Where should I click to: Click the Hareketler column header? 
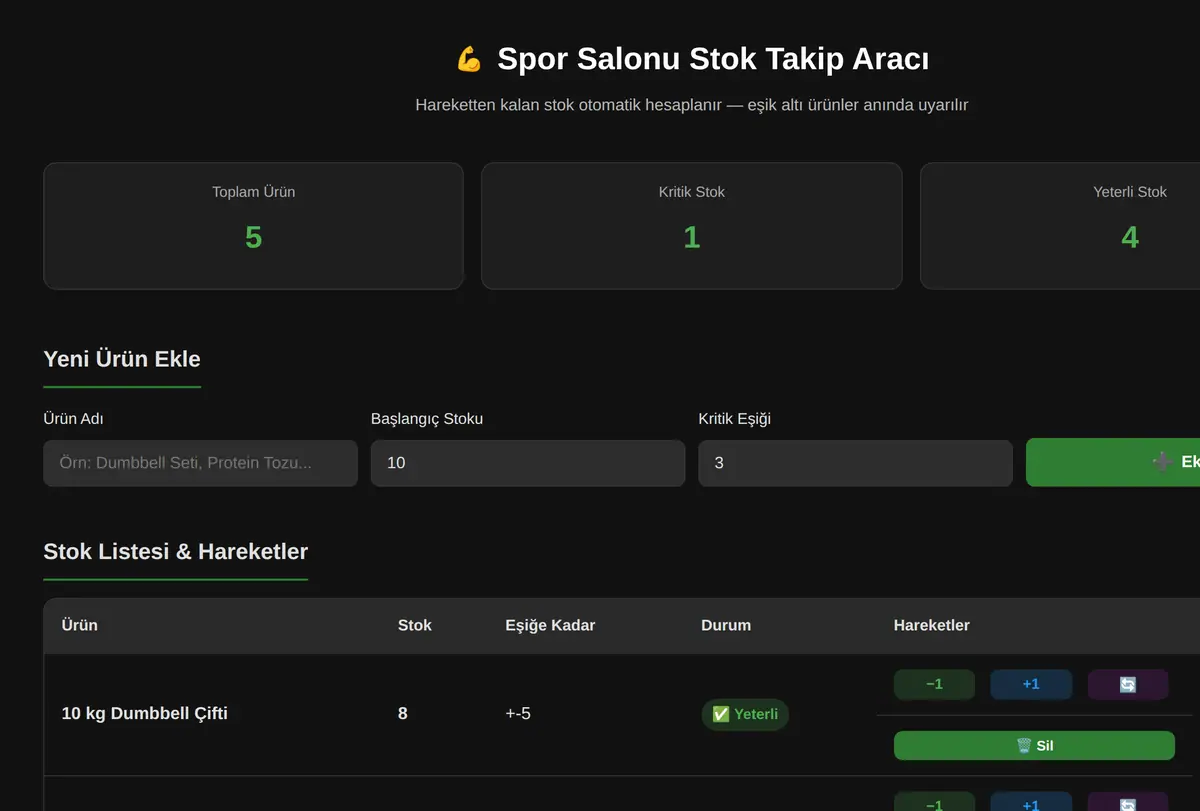[x=932, y=625]
